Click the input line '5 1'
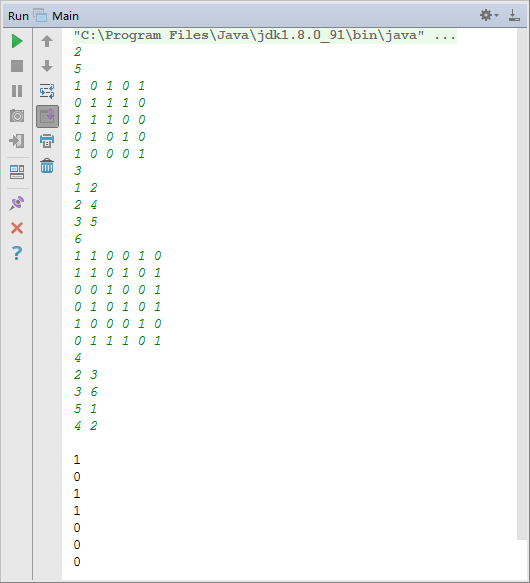530x583 pixels. tap(86, 409)
